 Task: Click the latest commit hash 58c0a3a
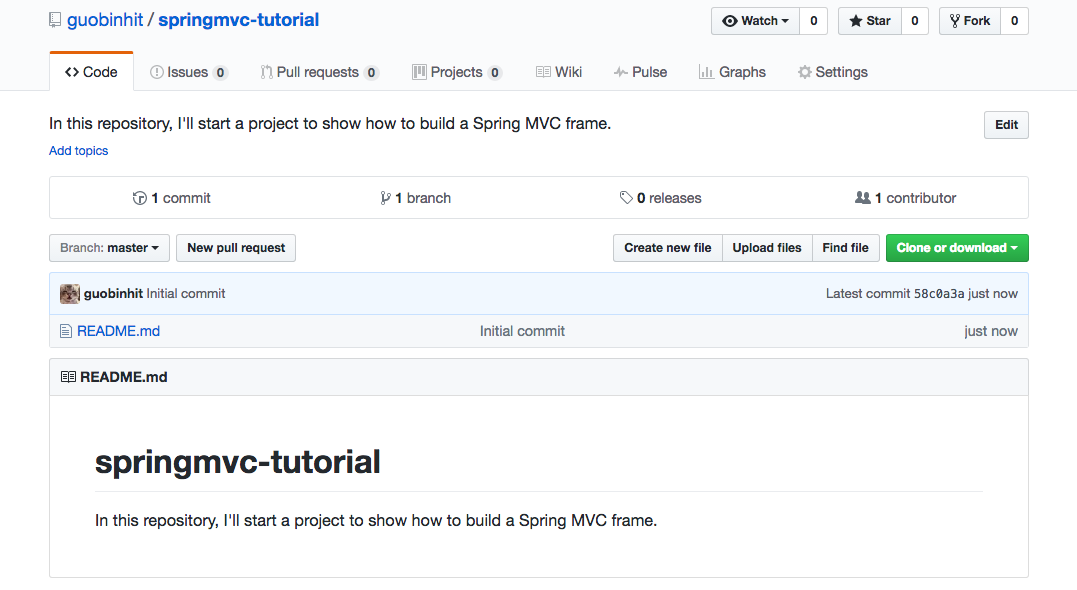click(x=939, y=294)
